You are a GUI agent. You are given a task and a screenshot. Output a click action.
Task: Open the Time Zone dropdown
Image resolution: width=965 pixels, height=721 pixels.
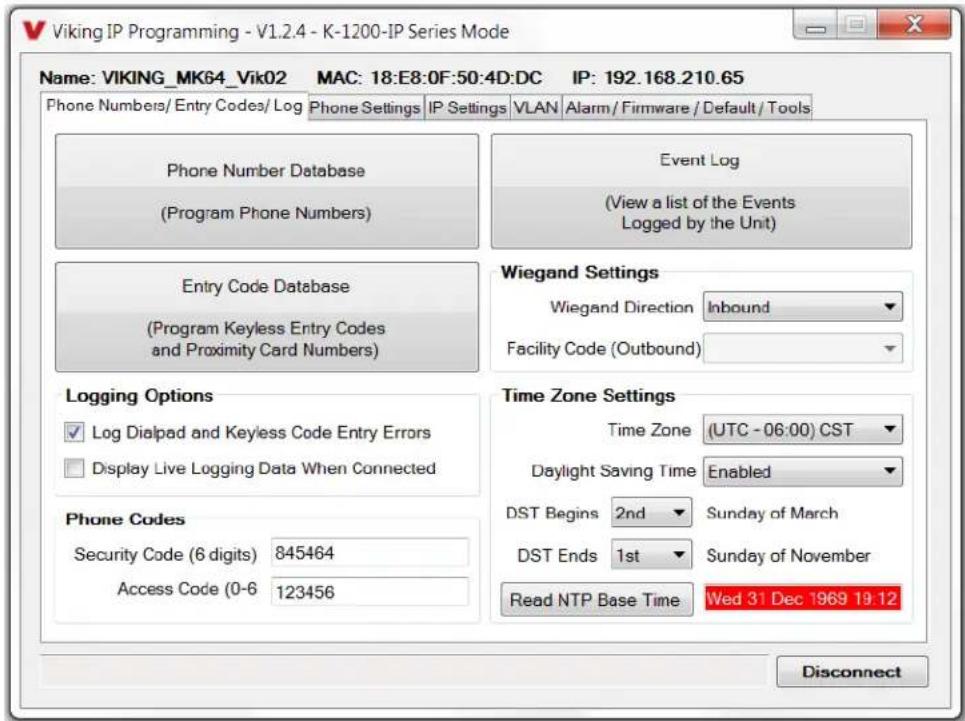tap(803, 429)
